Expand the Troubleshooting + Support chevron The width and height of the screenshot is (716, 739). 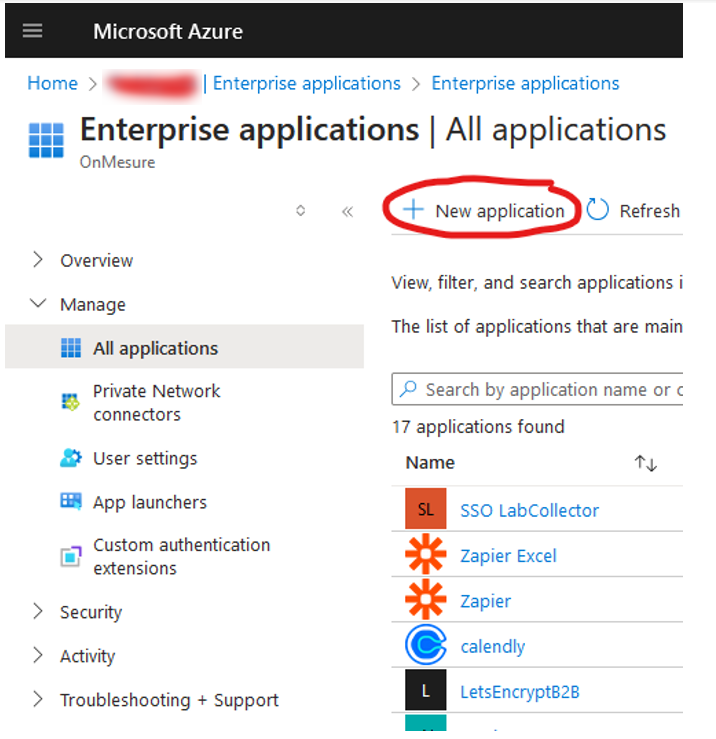(38, 699)
